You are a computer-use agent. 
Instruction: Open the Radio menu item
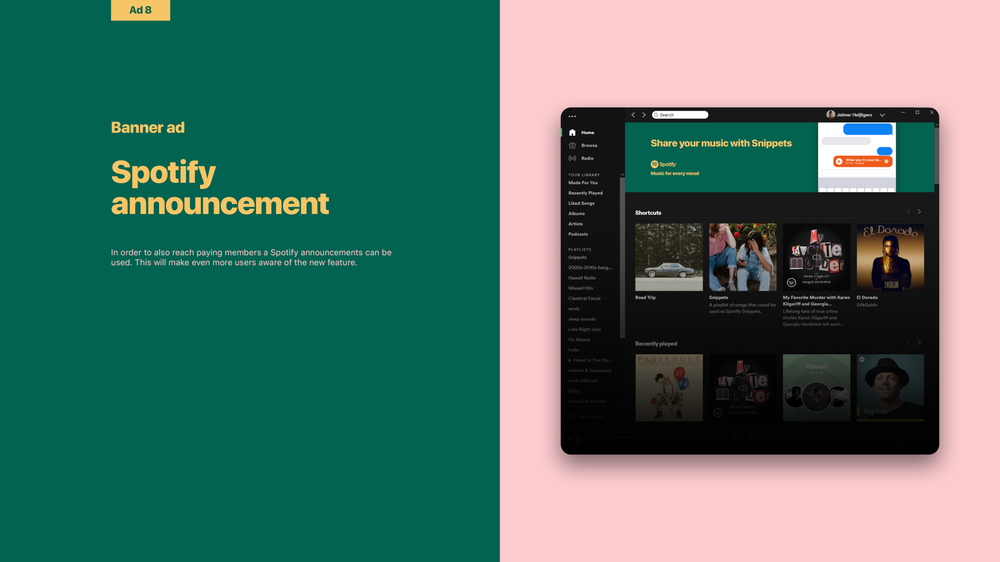587,158
